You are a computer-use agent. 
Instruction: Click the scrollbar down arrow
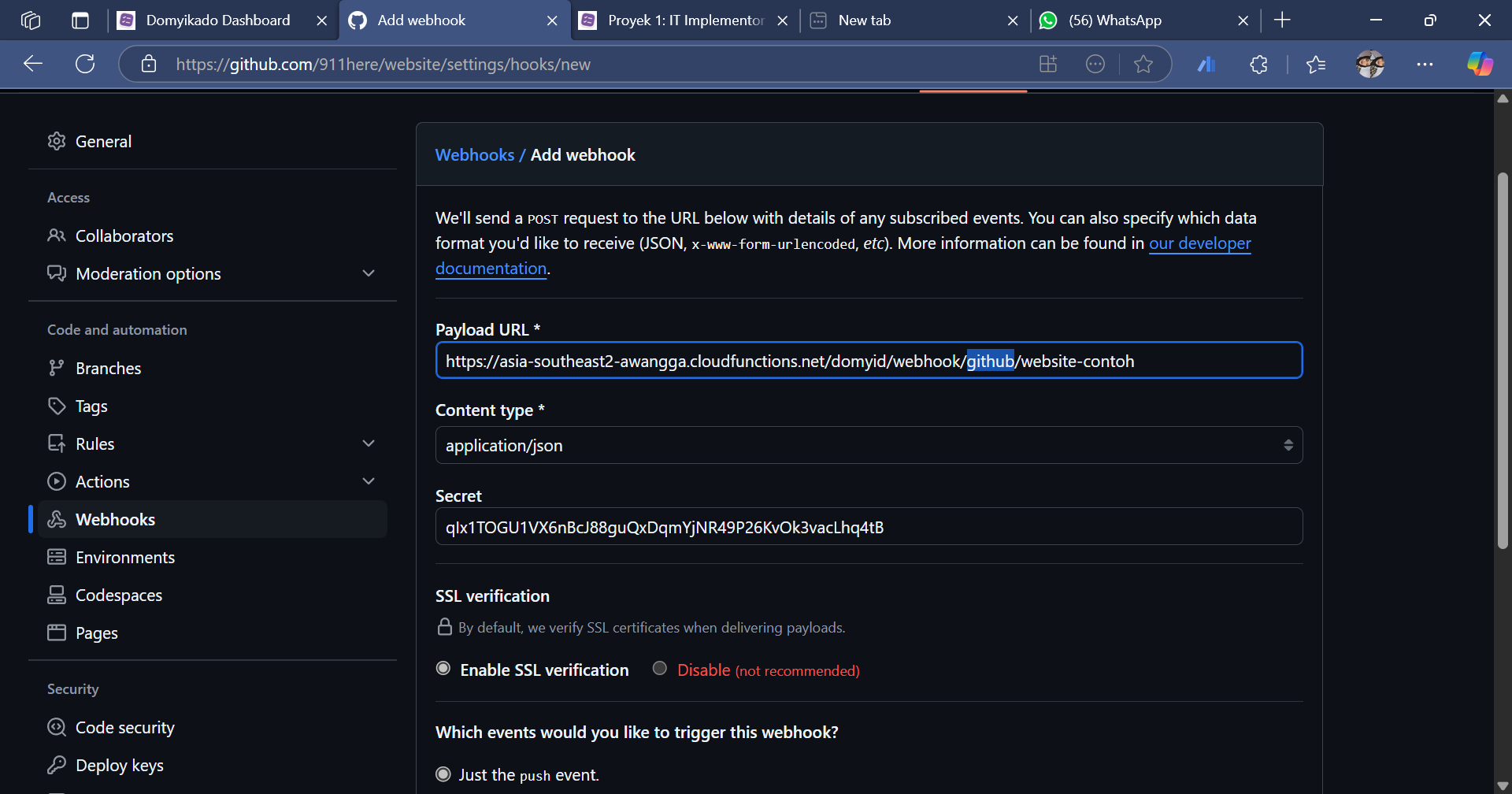tap(1503, 786)
